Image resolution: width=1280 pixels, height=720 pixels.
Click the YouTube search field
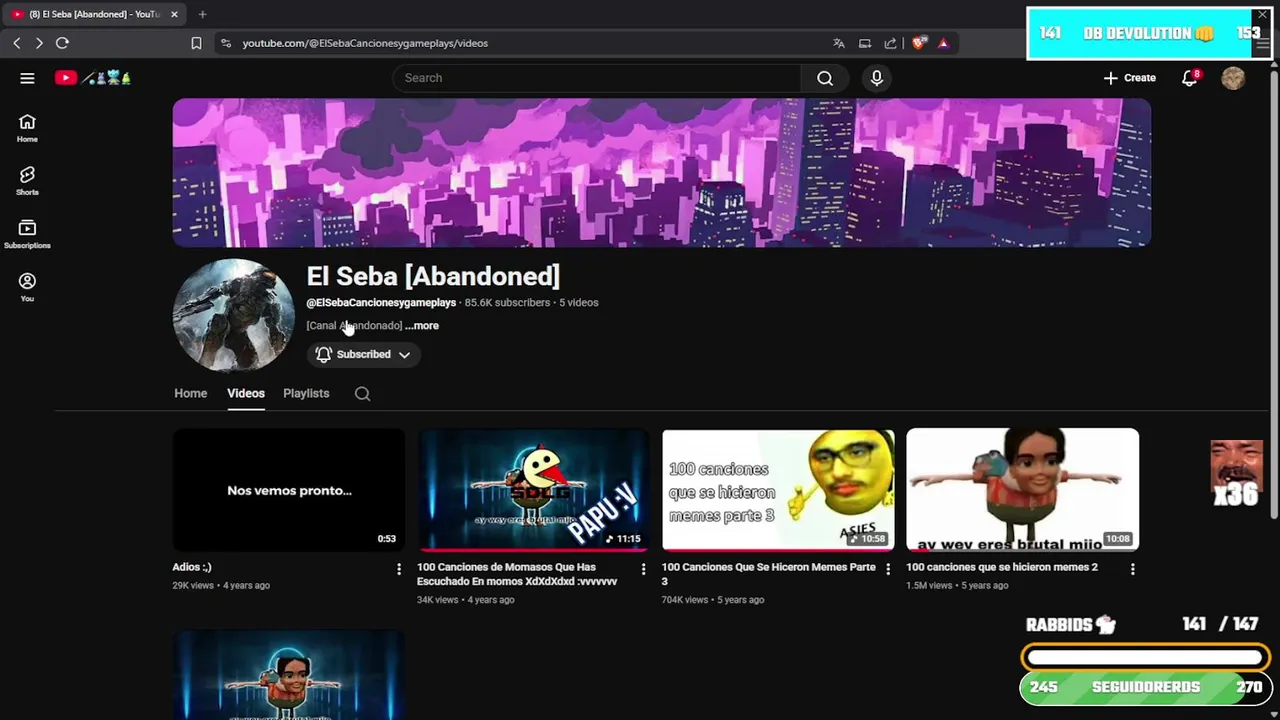click(597, 78)
